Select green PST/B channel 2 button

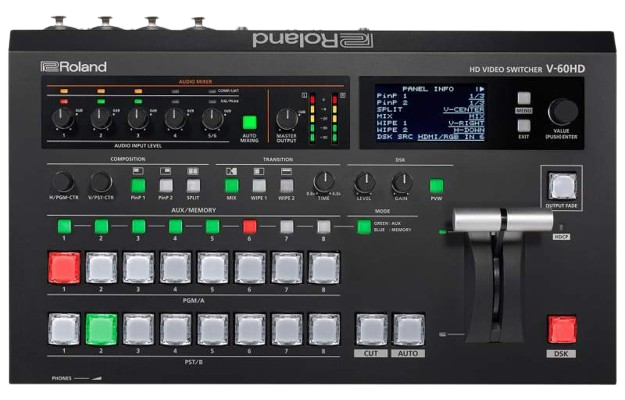[101, 329]
